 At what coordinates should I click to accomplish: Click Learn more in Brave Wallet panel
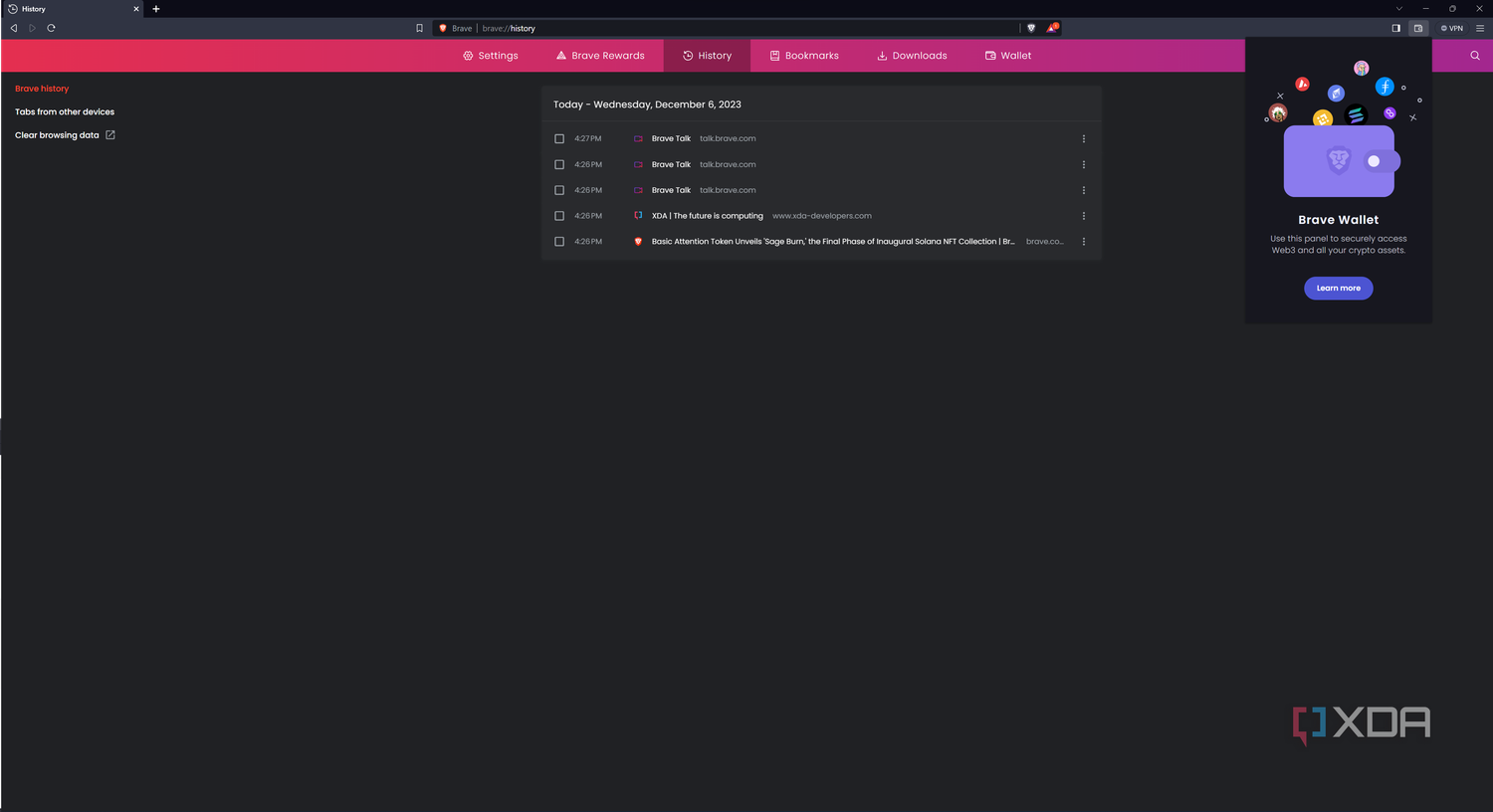1339,289
